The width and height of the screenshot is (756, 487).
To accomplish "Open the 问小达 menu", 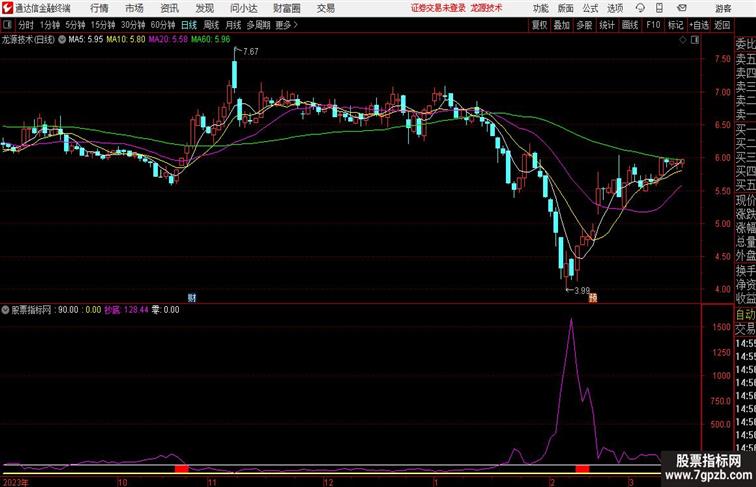I will [243, 8].
